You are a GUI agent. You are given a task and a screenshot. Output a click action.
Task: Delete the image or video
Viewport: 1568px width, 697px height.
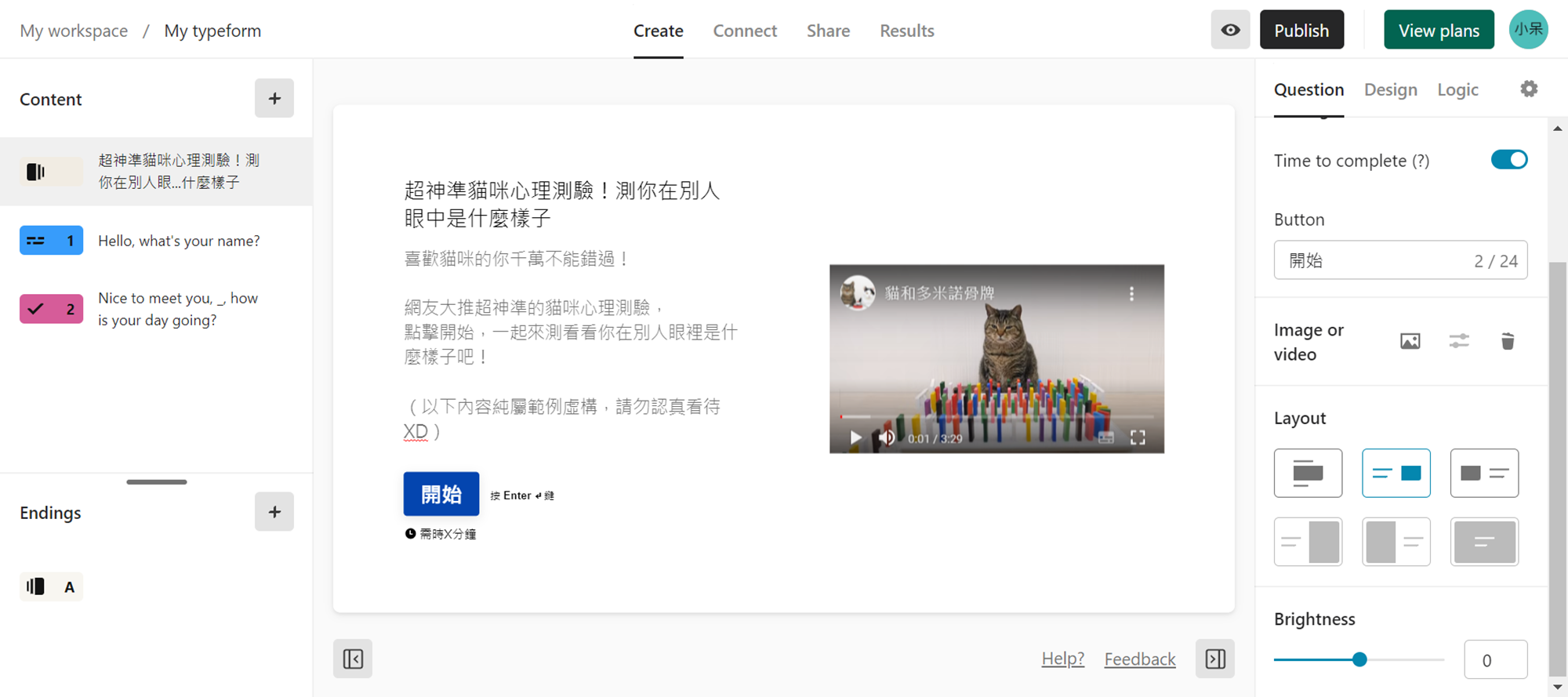[x=1508, y=341]
